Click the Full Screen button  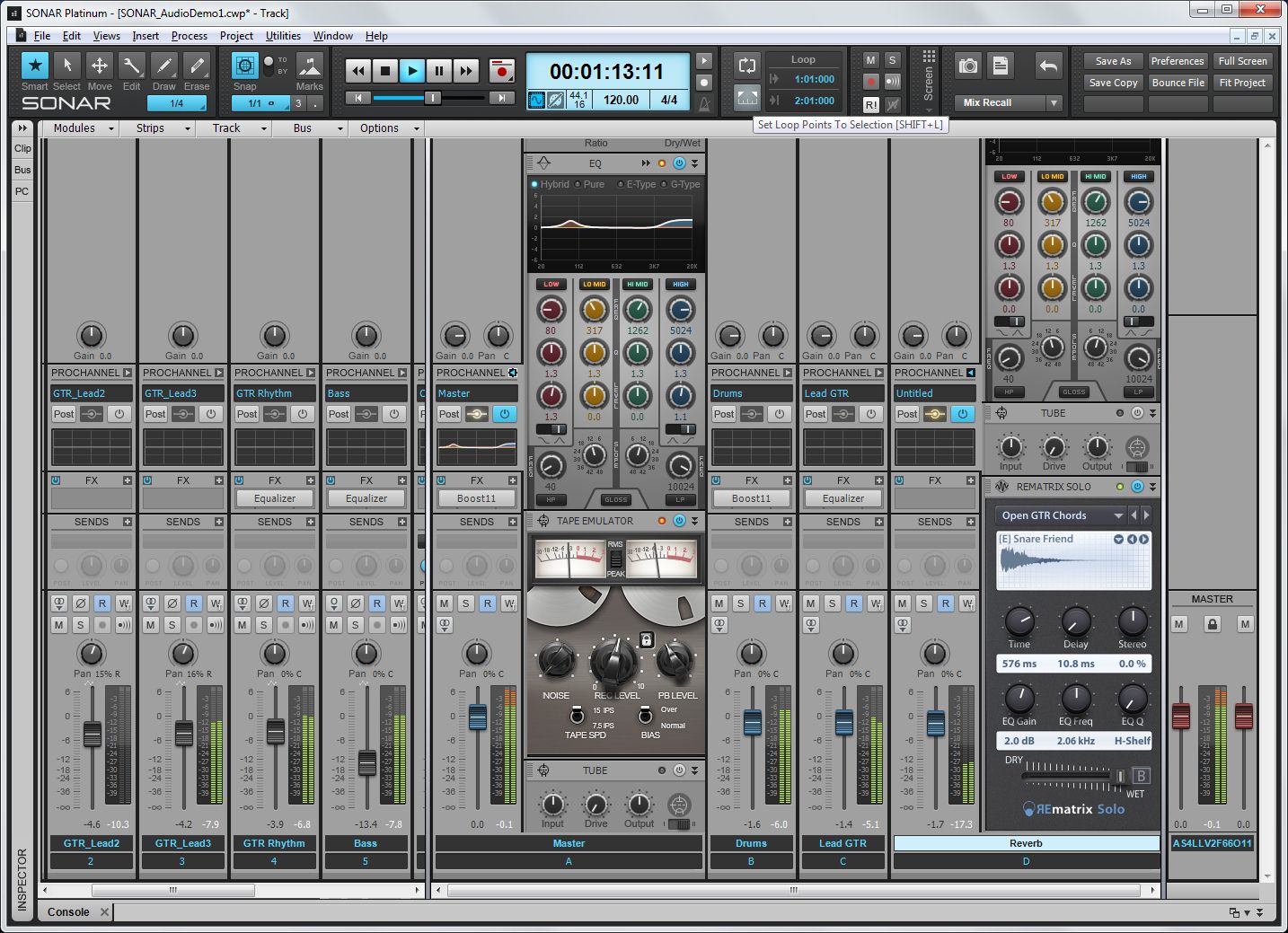click(1242, 61)
